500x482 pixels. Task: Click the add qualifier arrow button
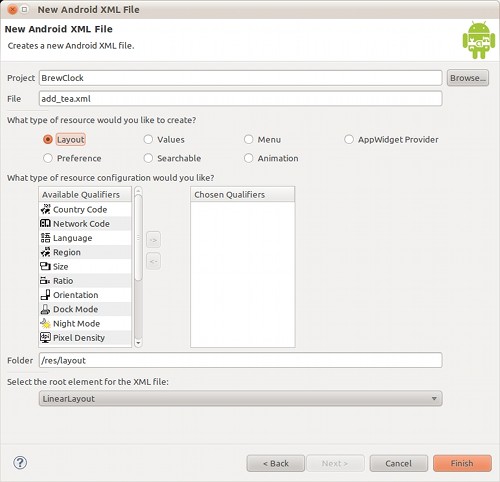pyautogui.click(x=153, y=240)
